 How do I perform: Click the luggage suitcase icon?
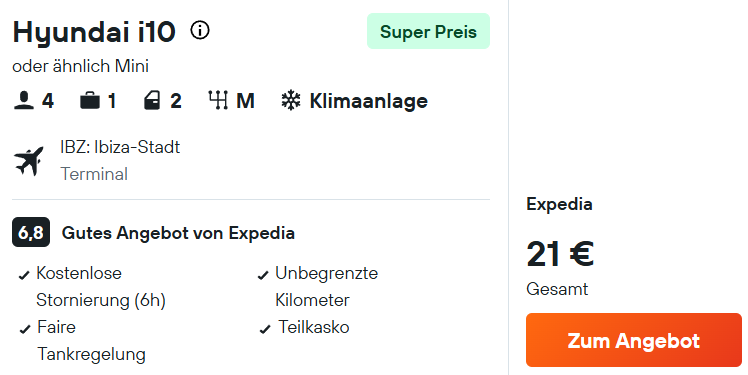coord(90,101)
